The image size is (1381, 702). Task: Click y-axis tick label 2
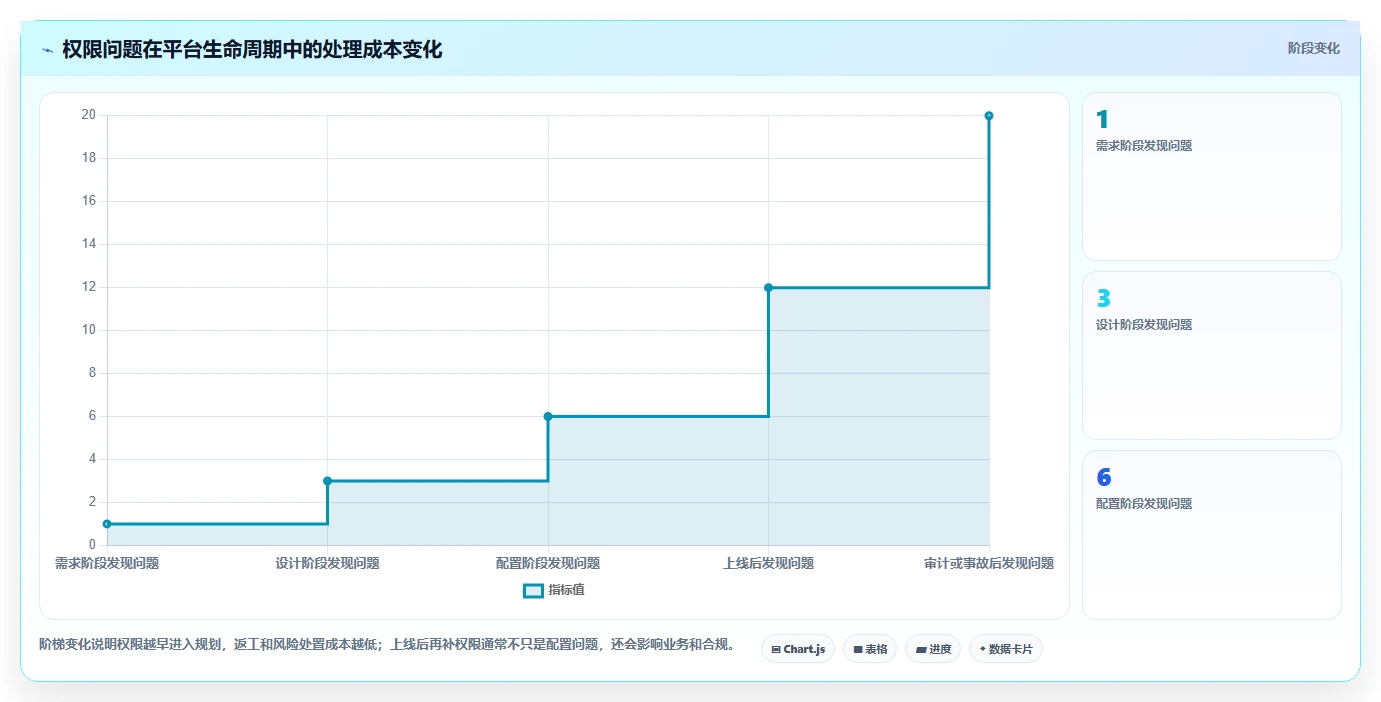coord(91,502)
